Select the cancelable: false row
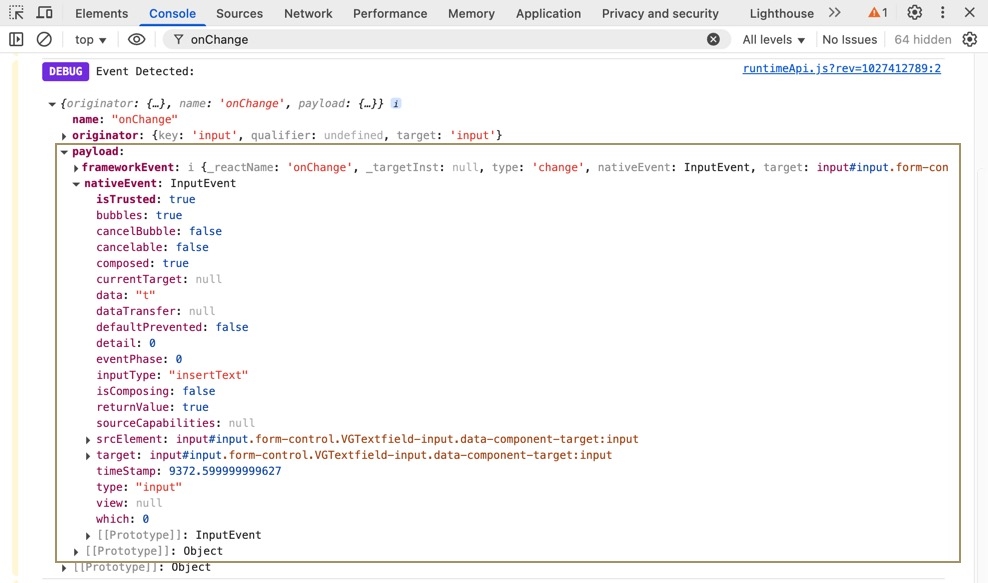 [152, 247]
